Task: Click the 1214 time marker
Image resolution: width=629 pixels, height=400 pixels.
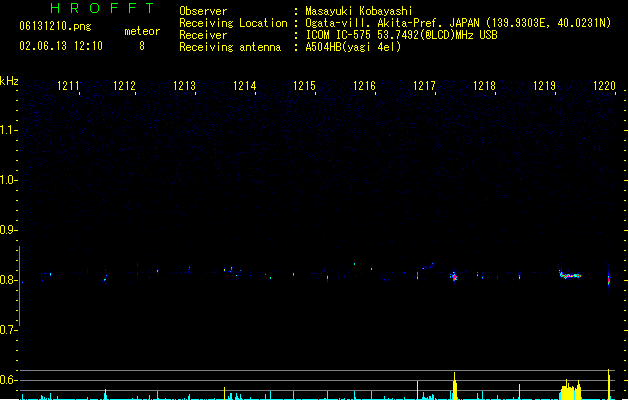Action: coord(245,86)
